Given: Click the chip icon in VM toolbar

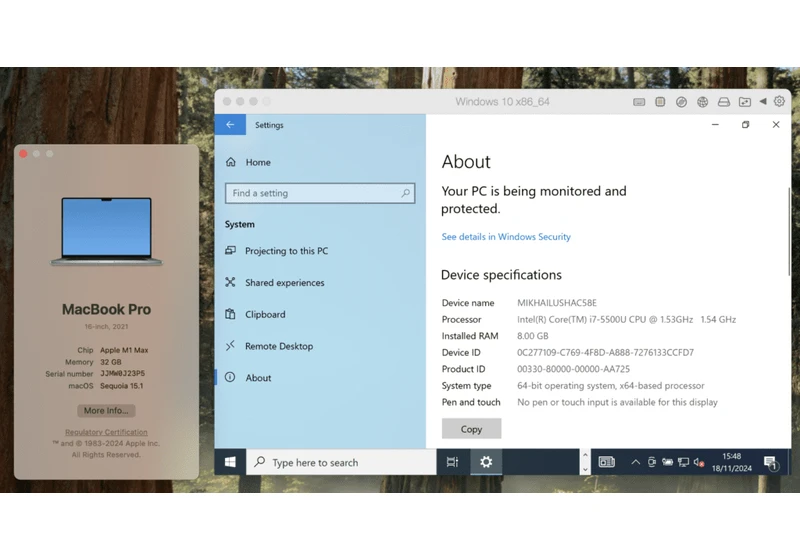Looking at the screenshot, I should pos(660,102).
